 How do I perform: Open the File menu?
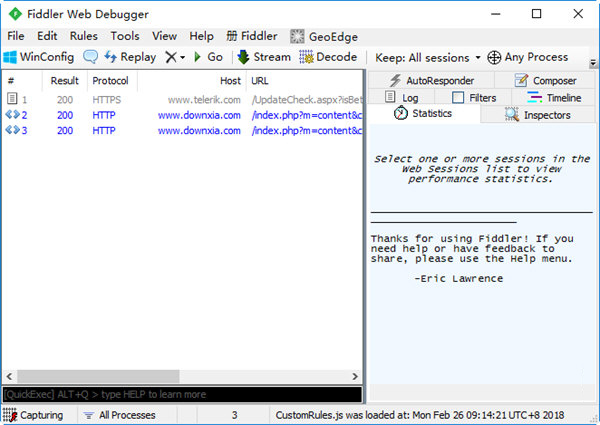tap(16, 36)
